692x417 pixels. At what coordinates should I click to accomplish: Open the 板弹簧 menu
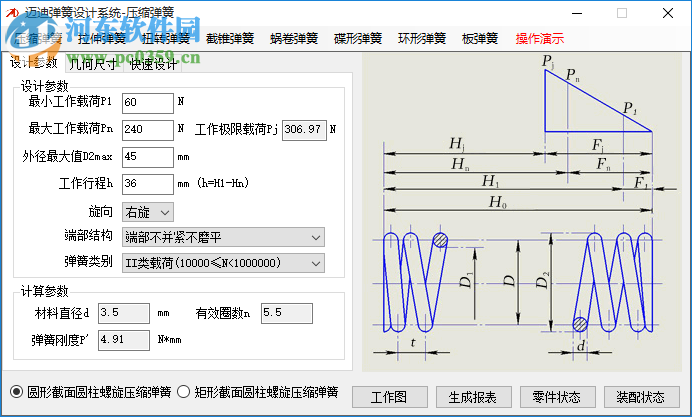point(480,38)
